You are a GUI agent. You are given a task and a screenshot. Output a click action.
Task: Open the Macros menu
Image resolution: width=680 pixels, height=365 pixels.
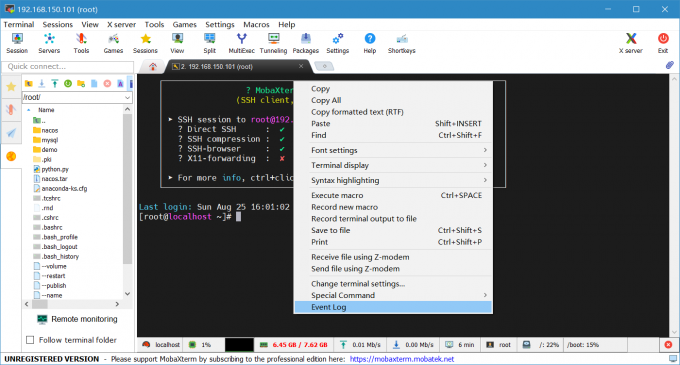point(256,25)
